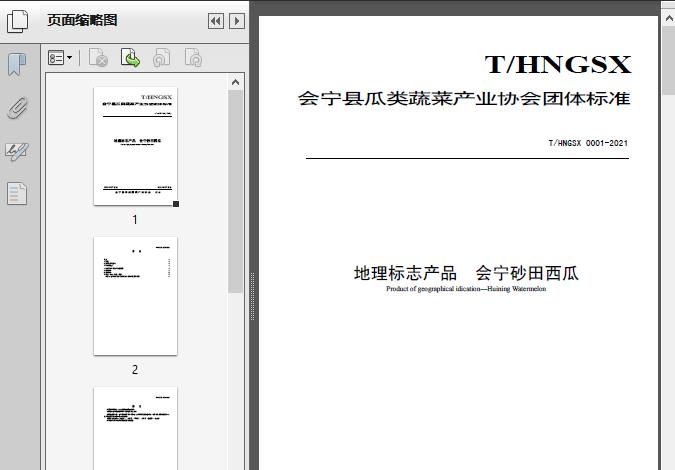Click the standard number T/HNGSX 0001-2021
This screenshot has width=675, height=470.
tap(588, 143)
